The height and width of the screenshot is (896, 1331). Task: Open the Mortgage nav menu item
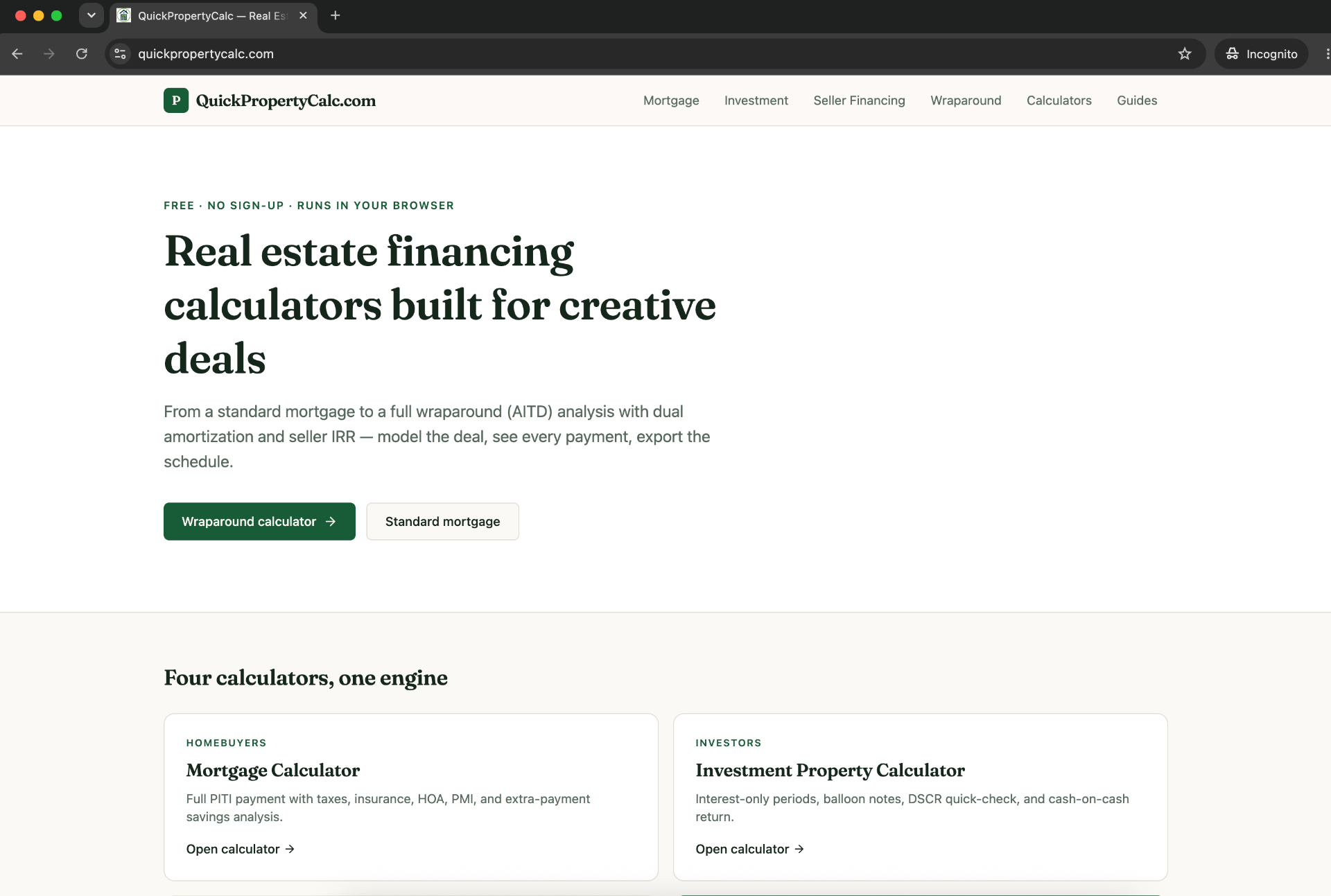tap(671, 100)
